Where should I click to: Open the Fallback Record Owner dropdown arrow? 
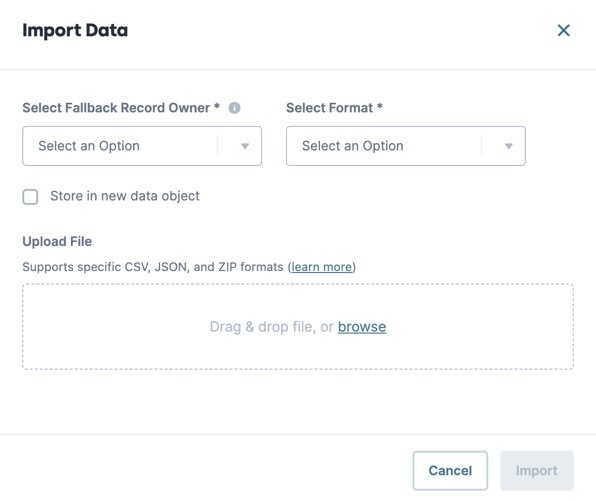(245, 146)
